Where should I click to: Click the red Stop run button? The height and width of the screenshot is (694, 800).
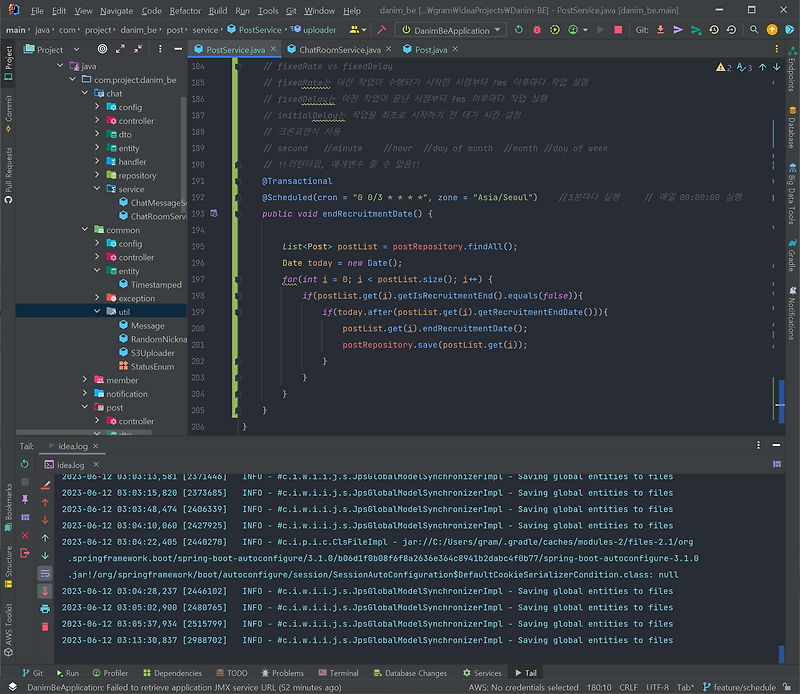point(618,30)
